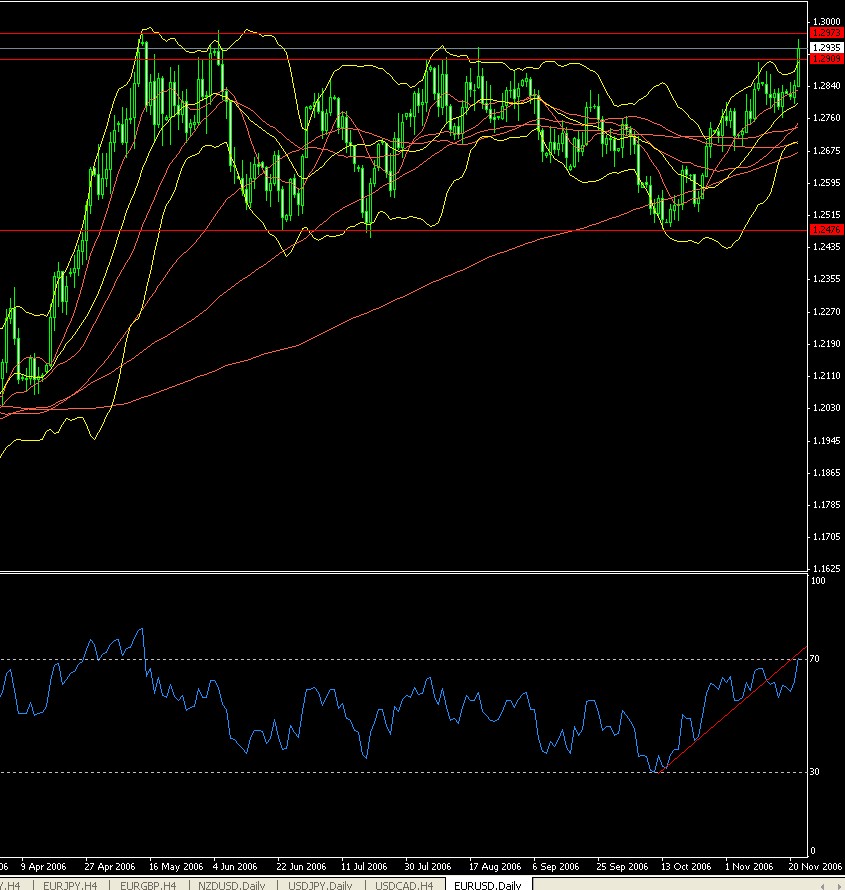845x890 pixels.
Task: Click the white 1.2935 current price label
Action: [827, 48]
